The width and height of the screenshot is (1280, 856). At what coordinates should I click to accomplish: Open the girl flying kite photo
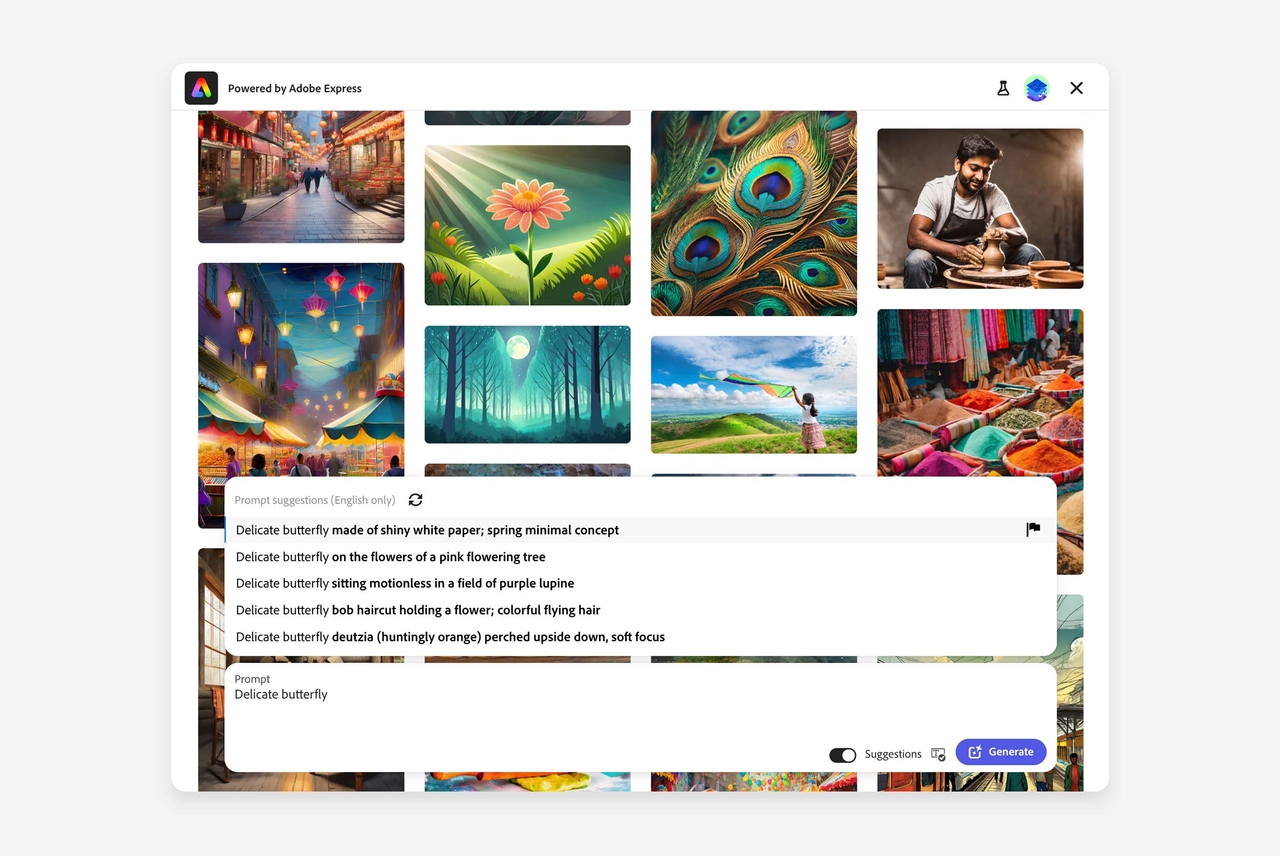coord(753,394)
